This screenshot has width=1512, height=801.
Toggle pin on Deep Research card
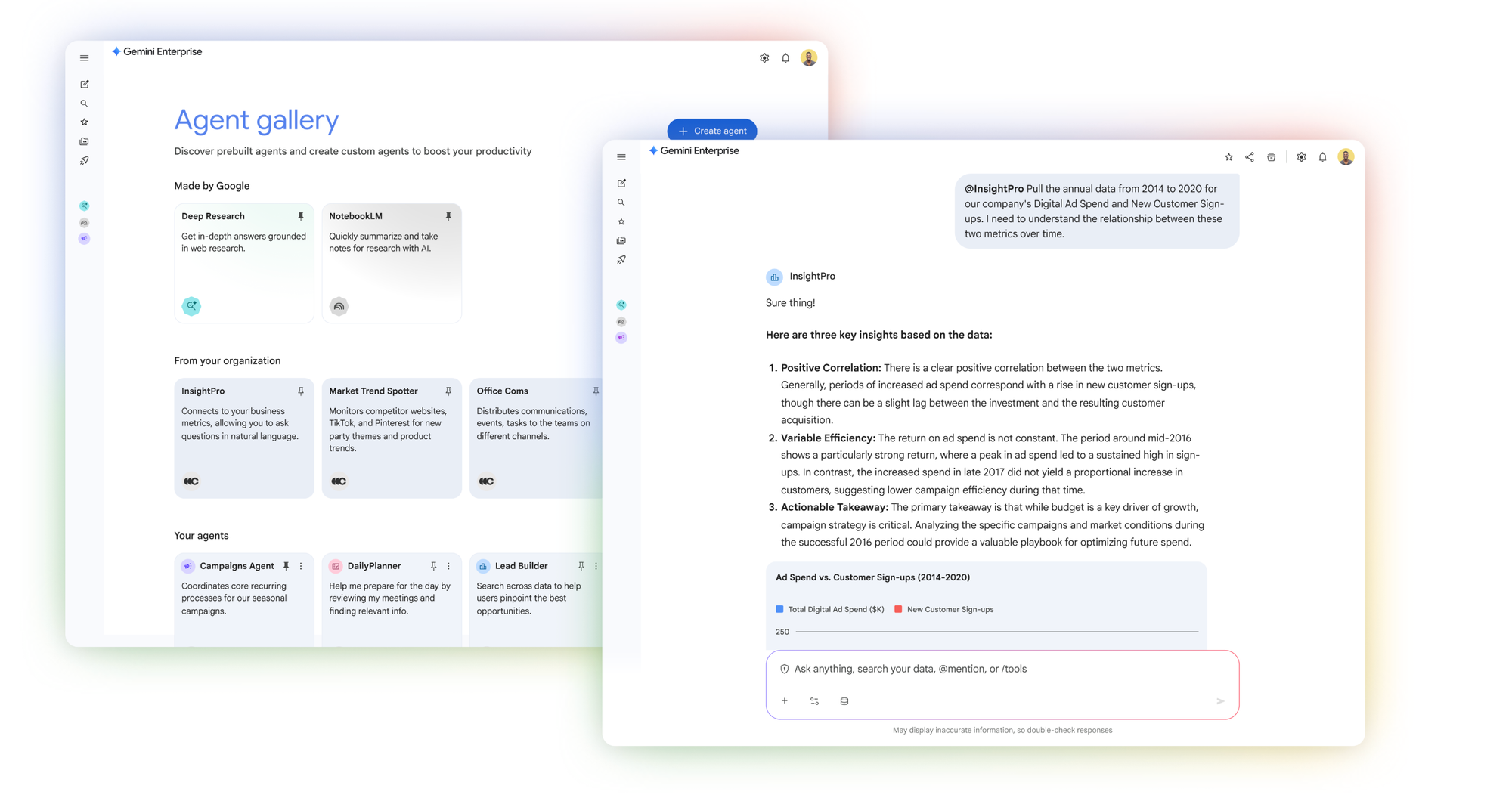click(x=301, y=216)
